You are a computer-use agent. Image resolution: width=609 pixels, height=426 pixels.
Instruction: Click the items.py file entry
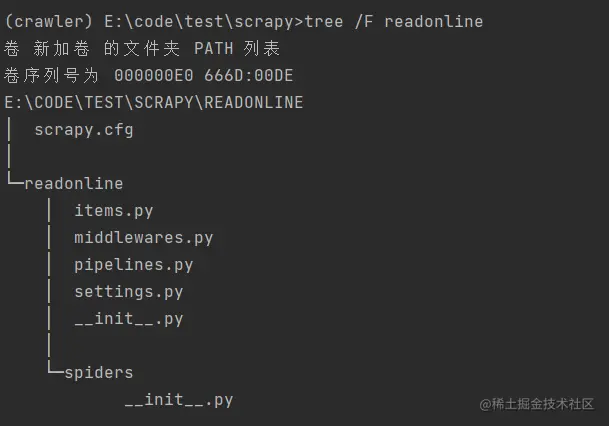pyautogui.click(x=113, y=210)
